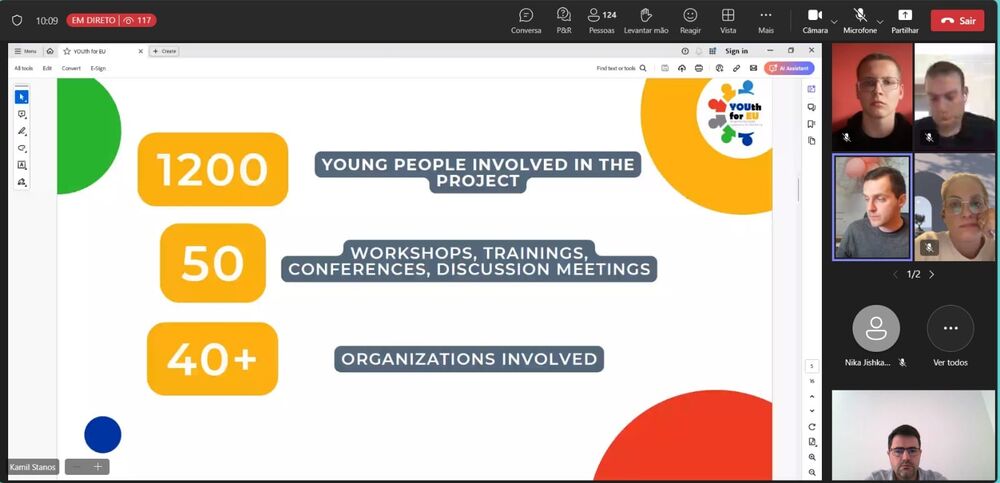Viewport: 1000px width, 483px height.
Task: Click the current page number box
Action: tap(812, 366)
